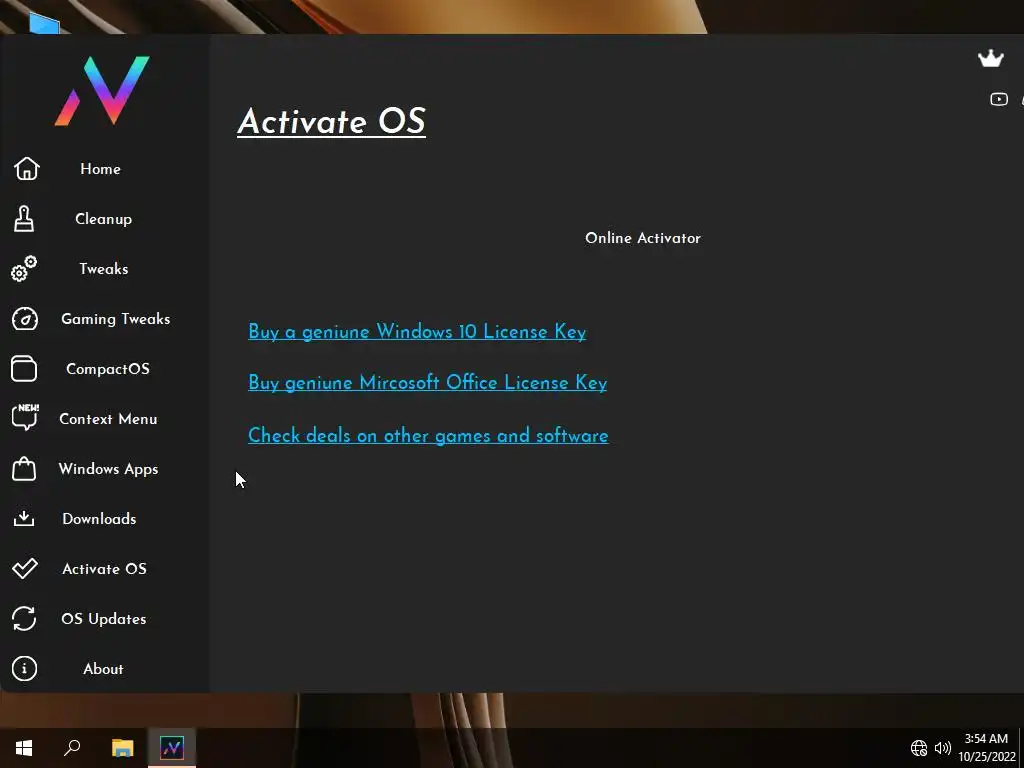Open Buy geniune Mircosoft Office License Key link
This screenshot has width=1024, height=768.
click(x=427, y=383)
